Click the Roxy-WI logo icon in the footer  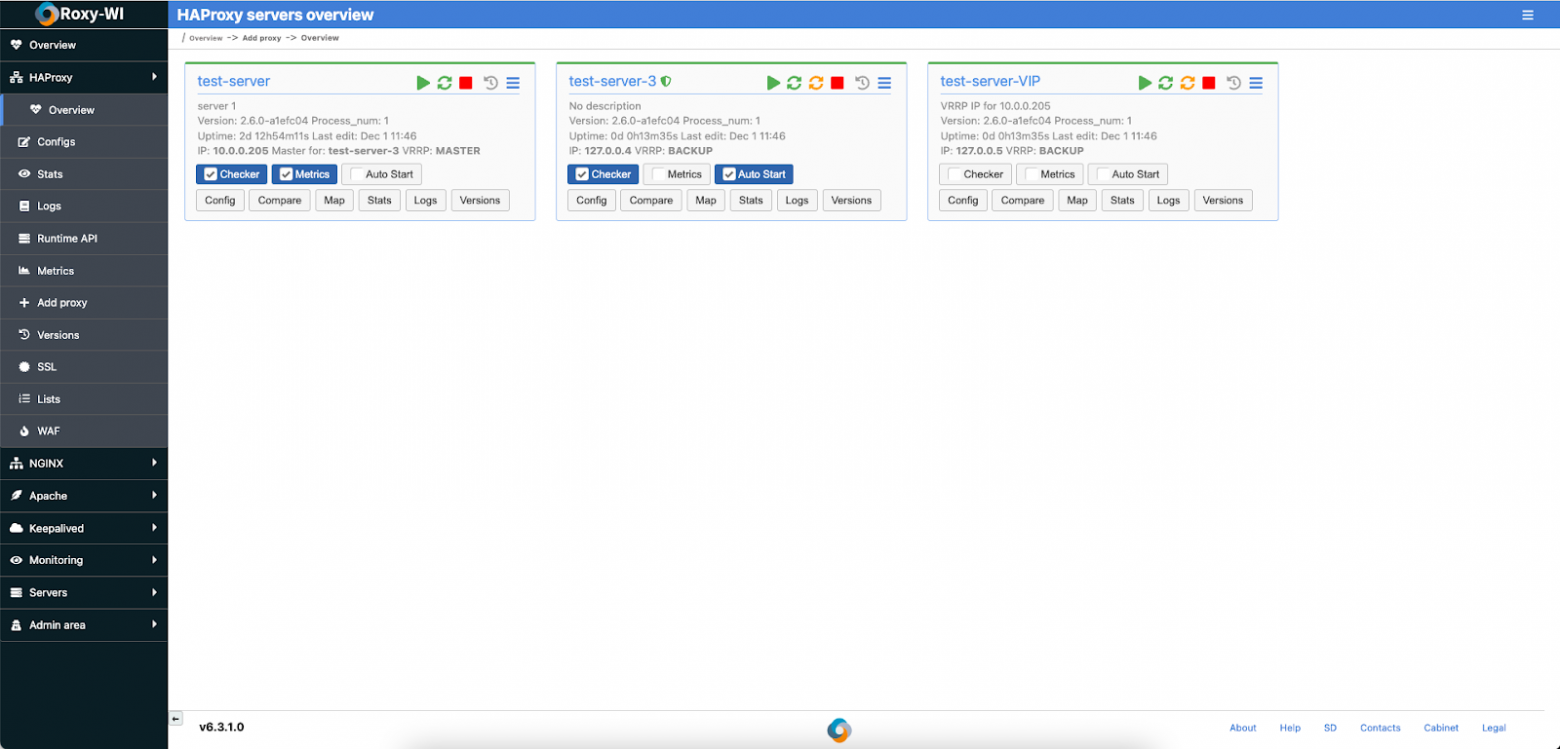click(839, 730)
